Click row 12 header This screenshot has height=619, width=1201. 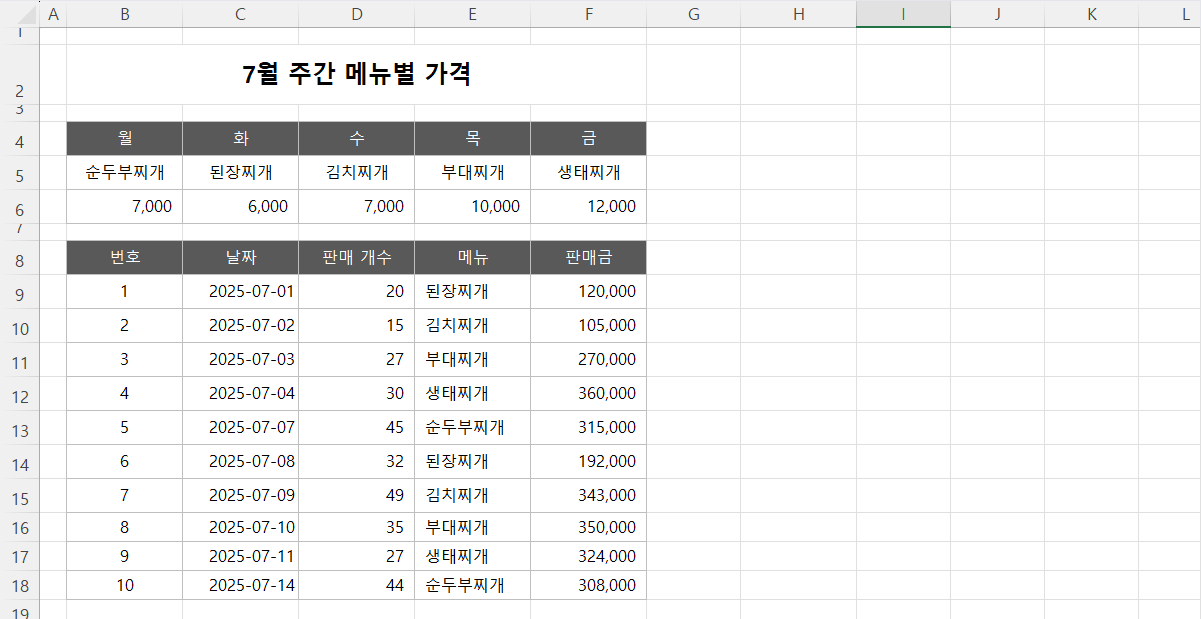[20, 394]
